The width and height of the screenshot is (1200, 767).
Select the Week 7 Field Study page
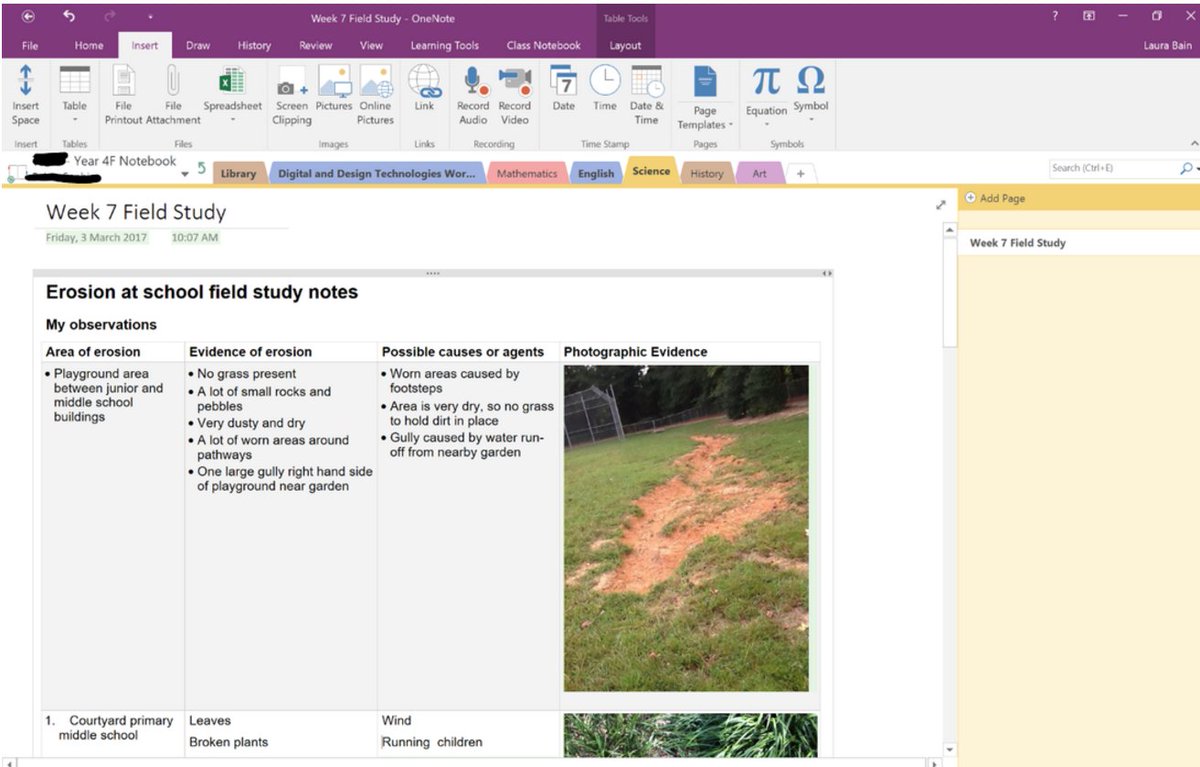click(1078, 243)
